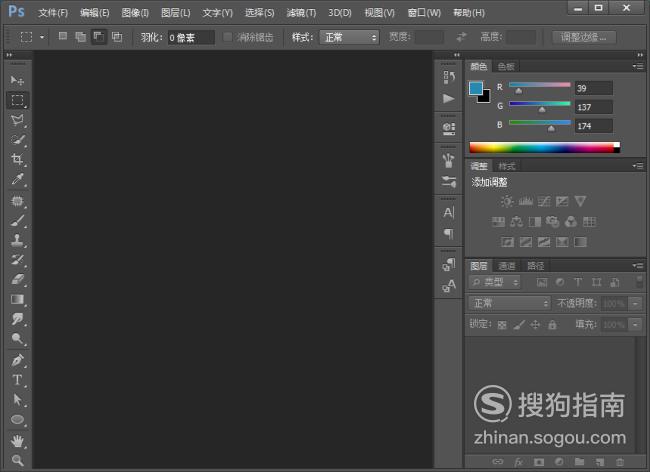Open the layer blend mode 正常 dropdown
The height and width of the screenshot is (472, 650).
509,303
